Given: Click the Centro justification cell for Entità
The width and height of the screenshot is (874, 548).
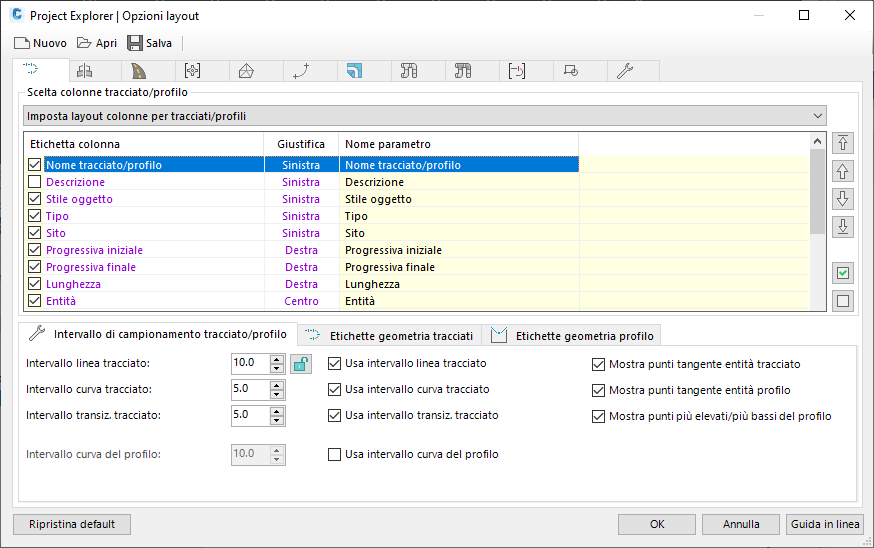Looking at the screenshot, I should (x=301, y=301).
